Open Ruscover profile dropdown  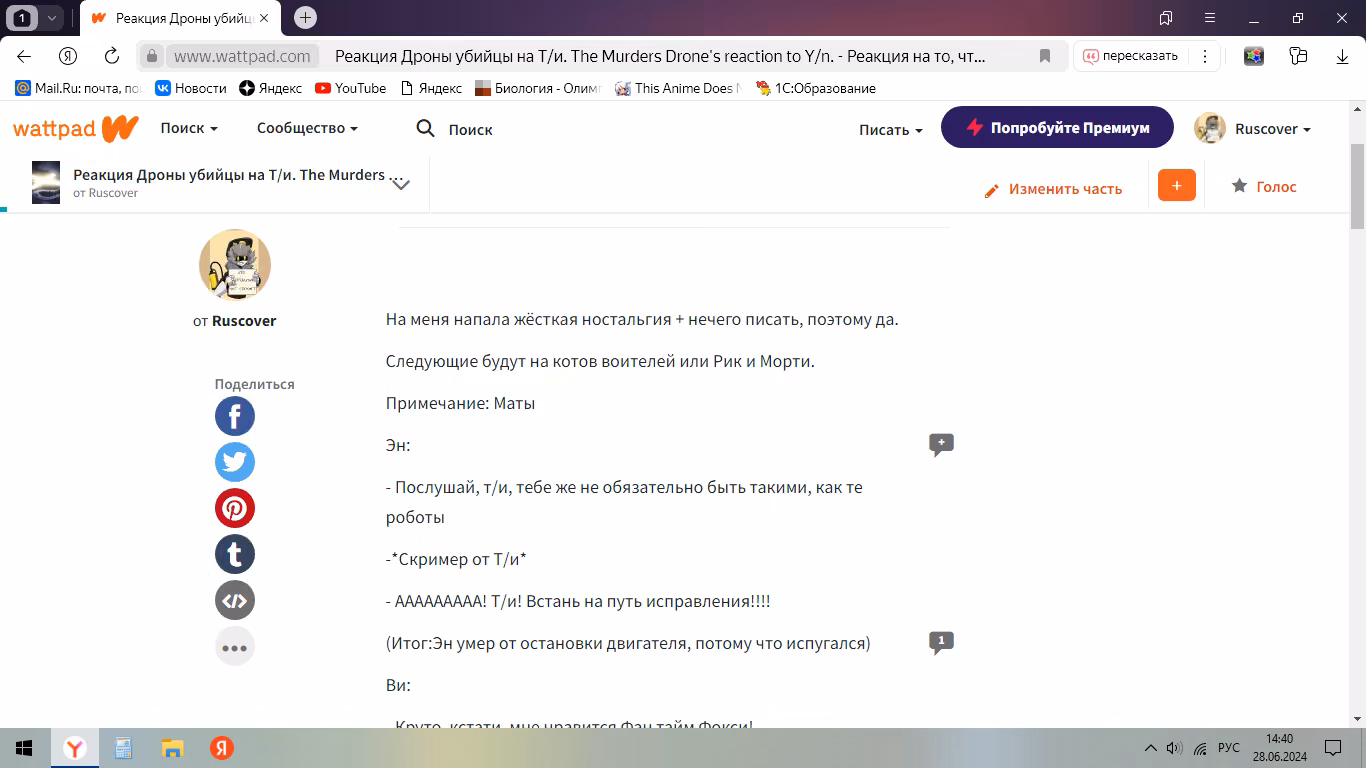[1252, 128]
